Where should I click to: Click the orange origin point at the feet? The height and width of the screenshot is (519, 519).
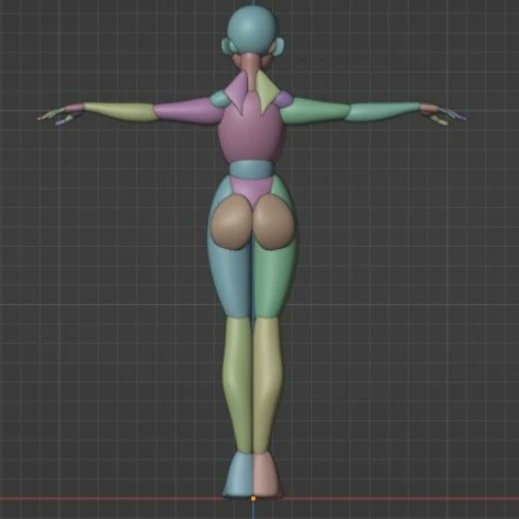click(x=253, y=499)
